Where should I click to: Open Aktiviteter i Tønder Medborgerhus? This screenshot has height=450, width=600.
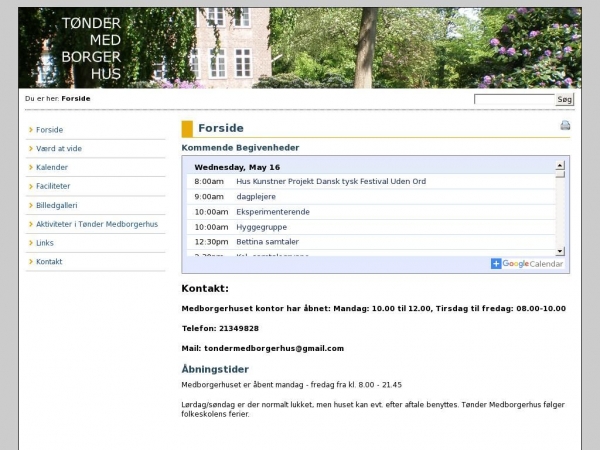point(97,224)
